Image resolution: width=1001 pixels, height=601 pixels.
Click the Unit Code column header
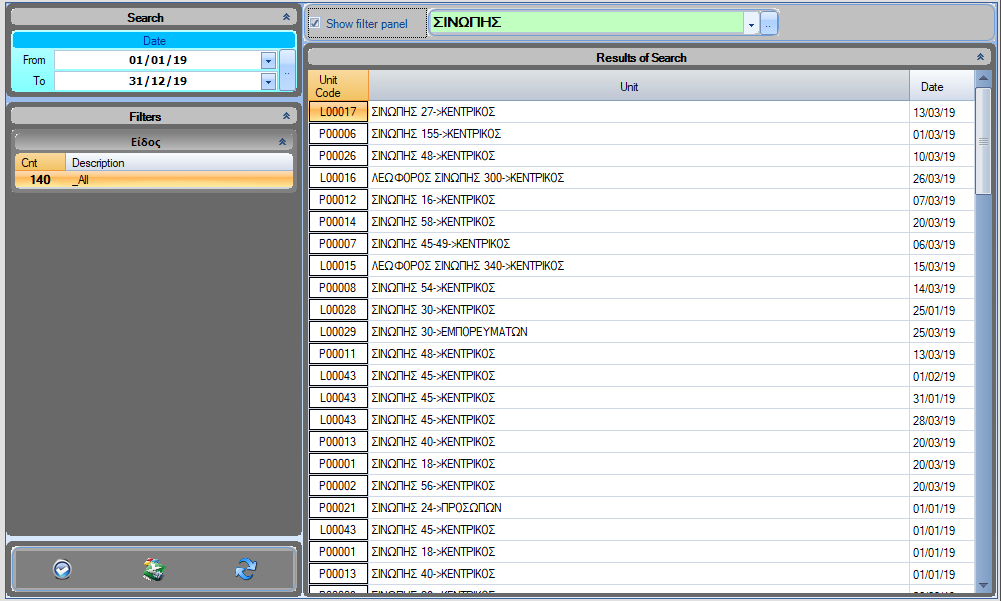click(x=328, y=86)
